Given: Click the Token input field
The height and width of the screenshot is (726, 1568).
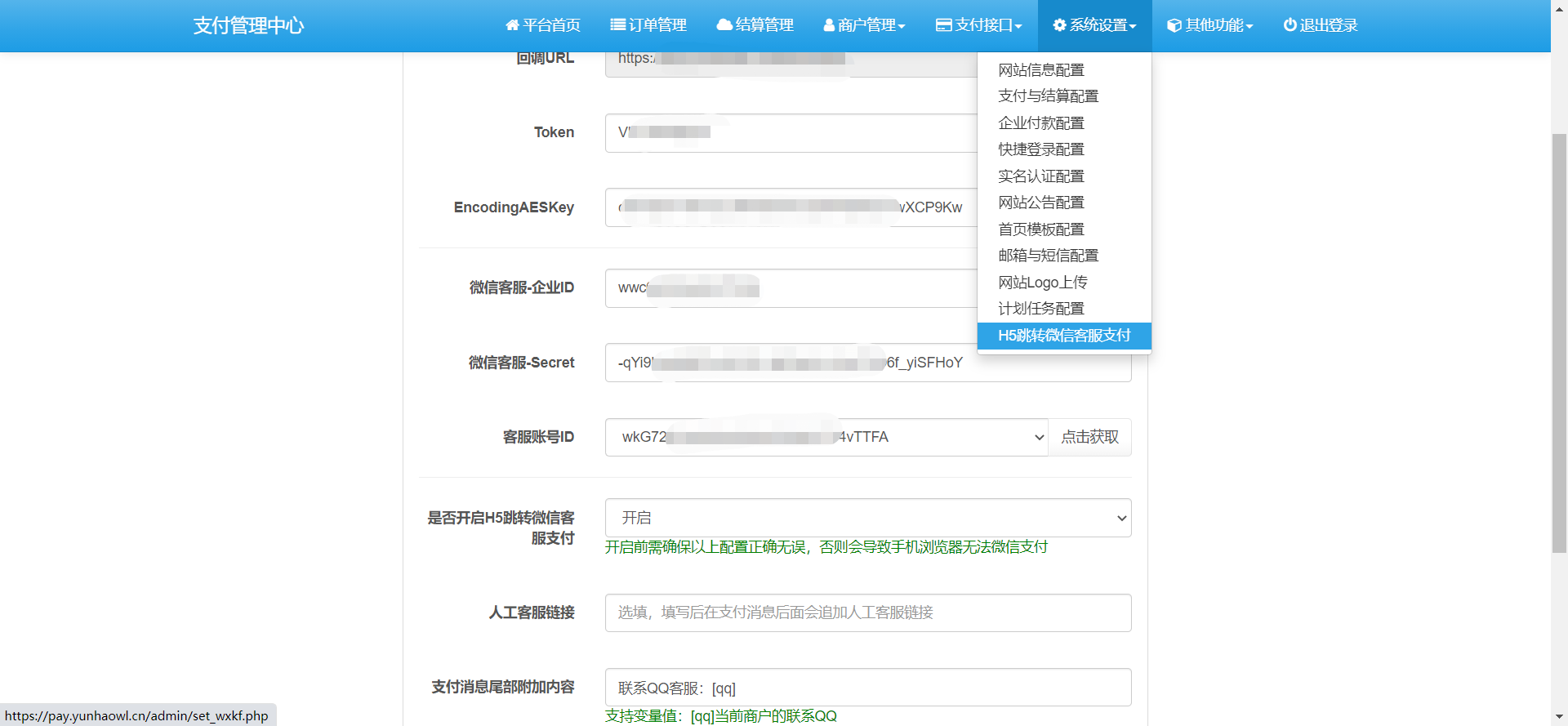Looking at the screenshot, I should (791, 133).
